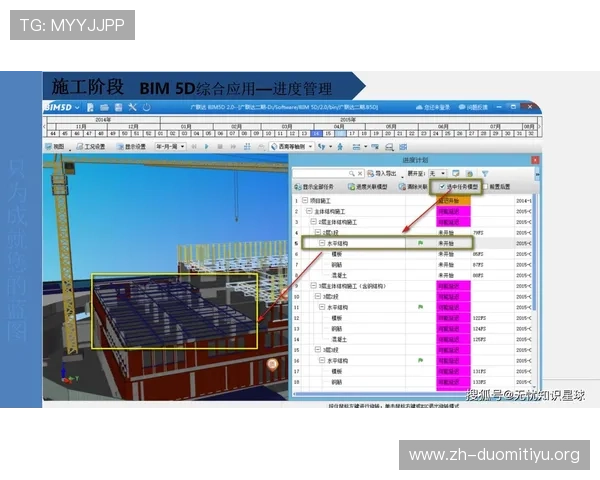The image size is (600, 480).
Task: Click the timeline scroll left arrow
Action: 44,126
